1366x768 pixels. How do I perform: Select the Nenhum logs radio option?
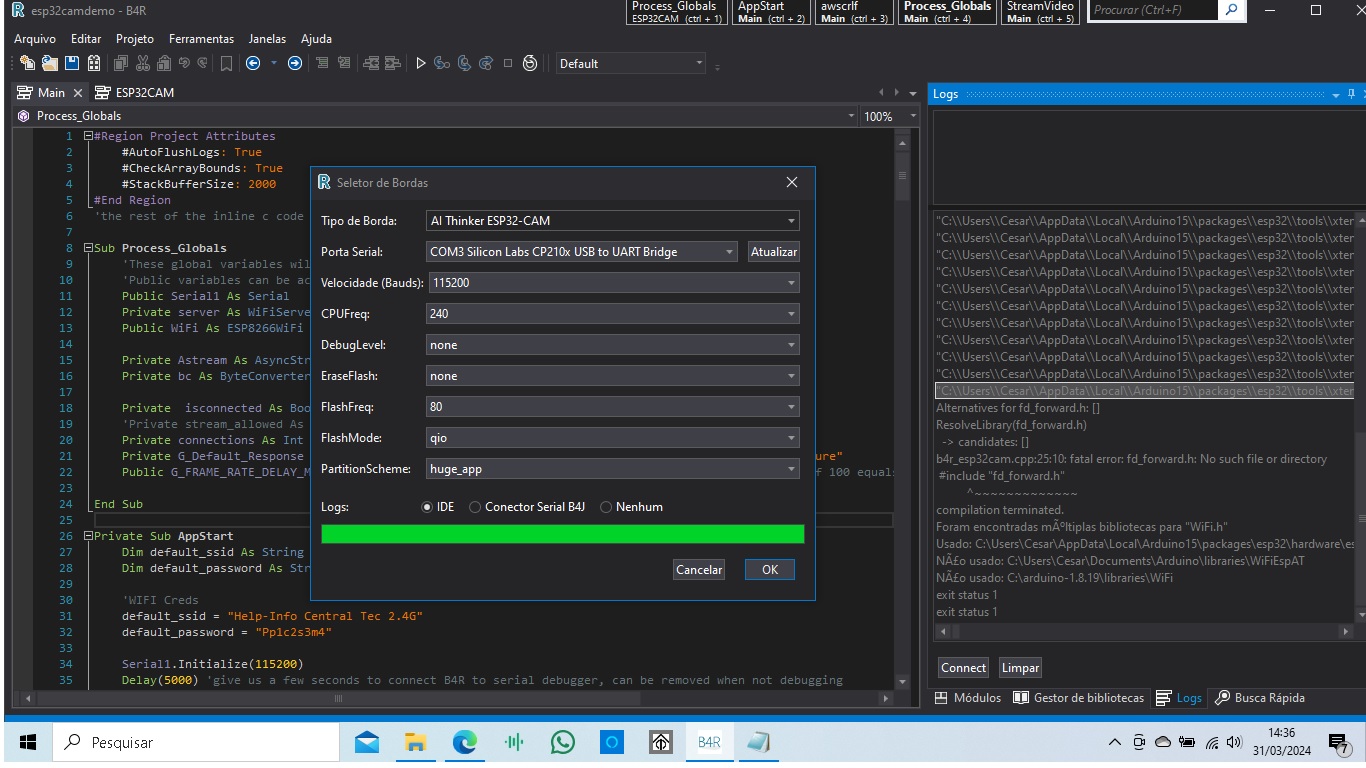(x=606, y=507)
